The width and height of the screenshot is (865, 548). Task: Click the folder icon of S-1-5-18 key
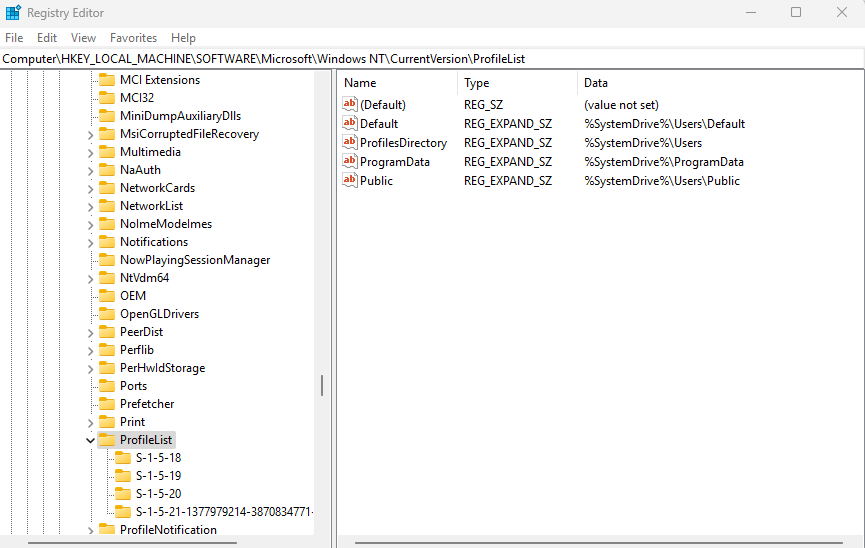tap(123, 458)
